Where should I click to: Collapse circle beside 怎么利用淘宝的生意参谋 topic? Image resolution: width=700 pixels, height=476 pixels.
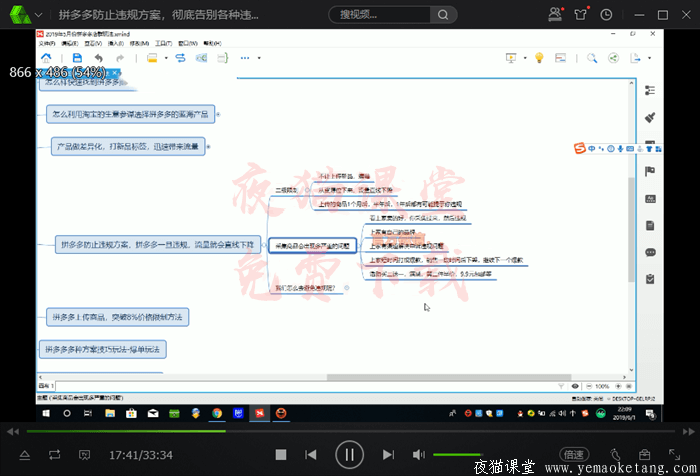(218, 114)
